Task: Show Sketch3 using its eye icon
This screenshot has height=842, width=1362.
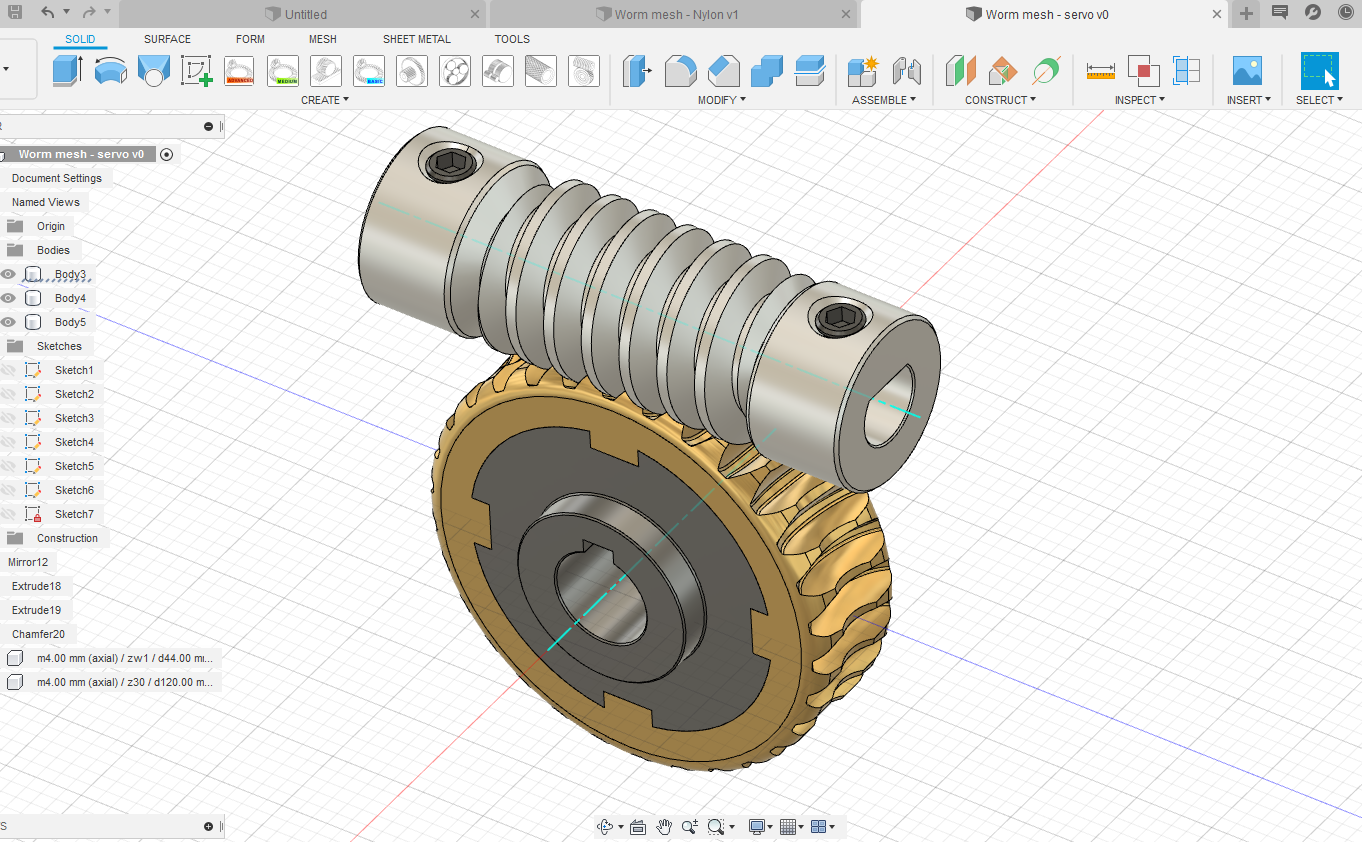Action: coord(8,418)
